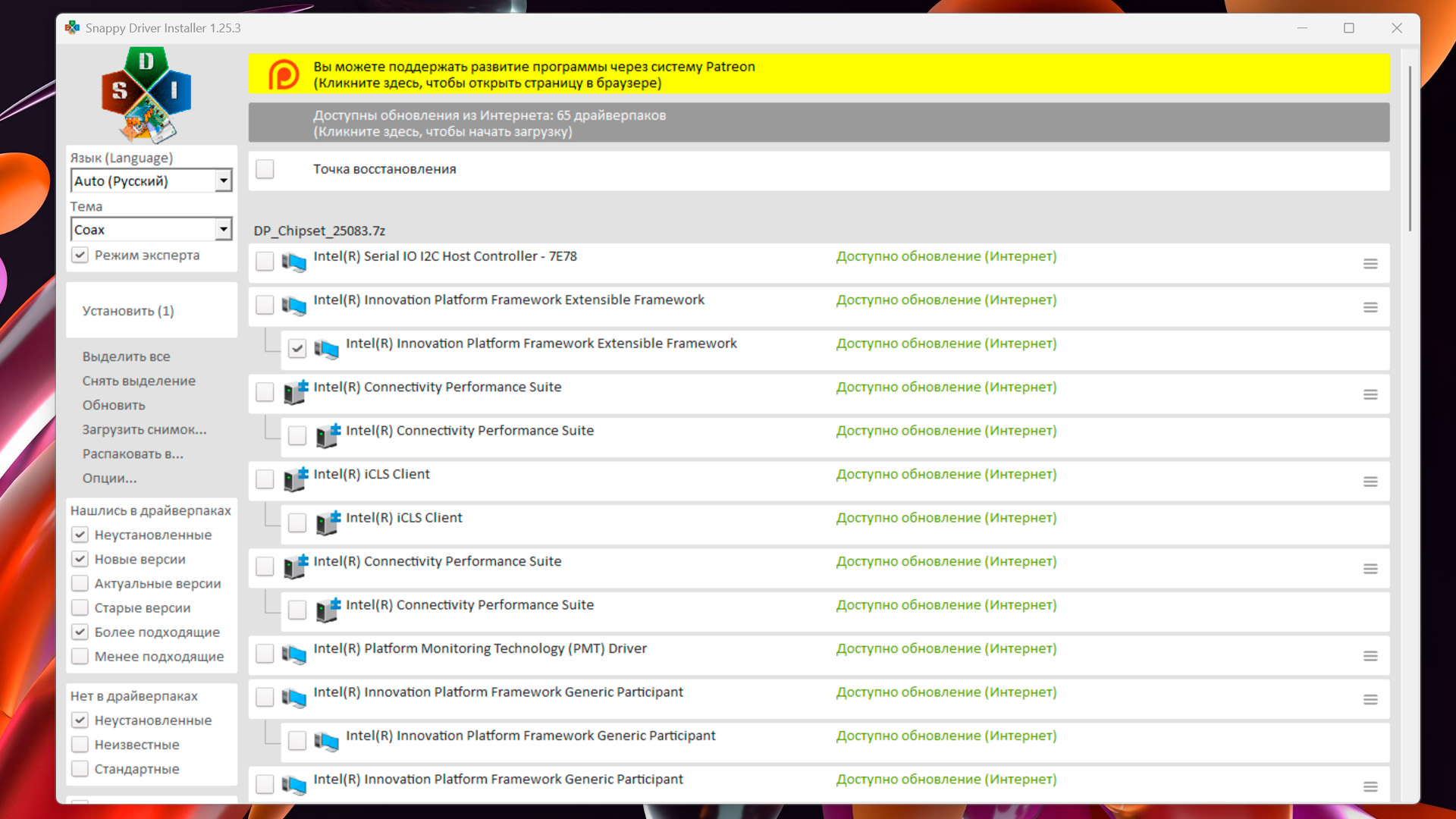Click the device icon of the Intel iCLS Client parent row
1456x819 pixels.
pyautogui.click(x=295, y=479)
